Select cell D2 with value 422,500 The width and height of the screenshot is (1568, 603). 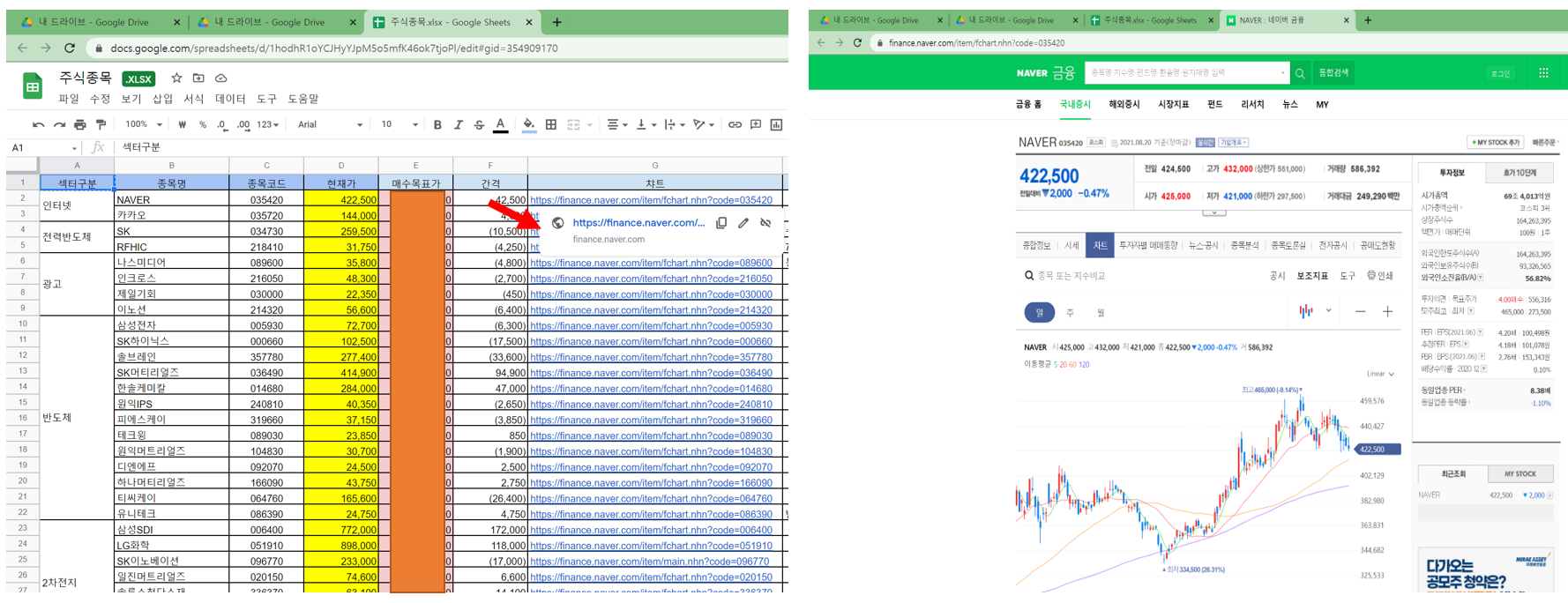point(341,200)
